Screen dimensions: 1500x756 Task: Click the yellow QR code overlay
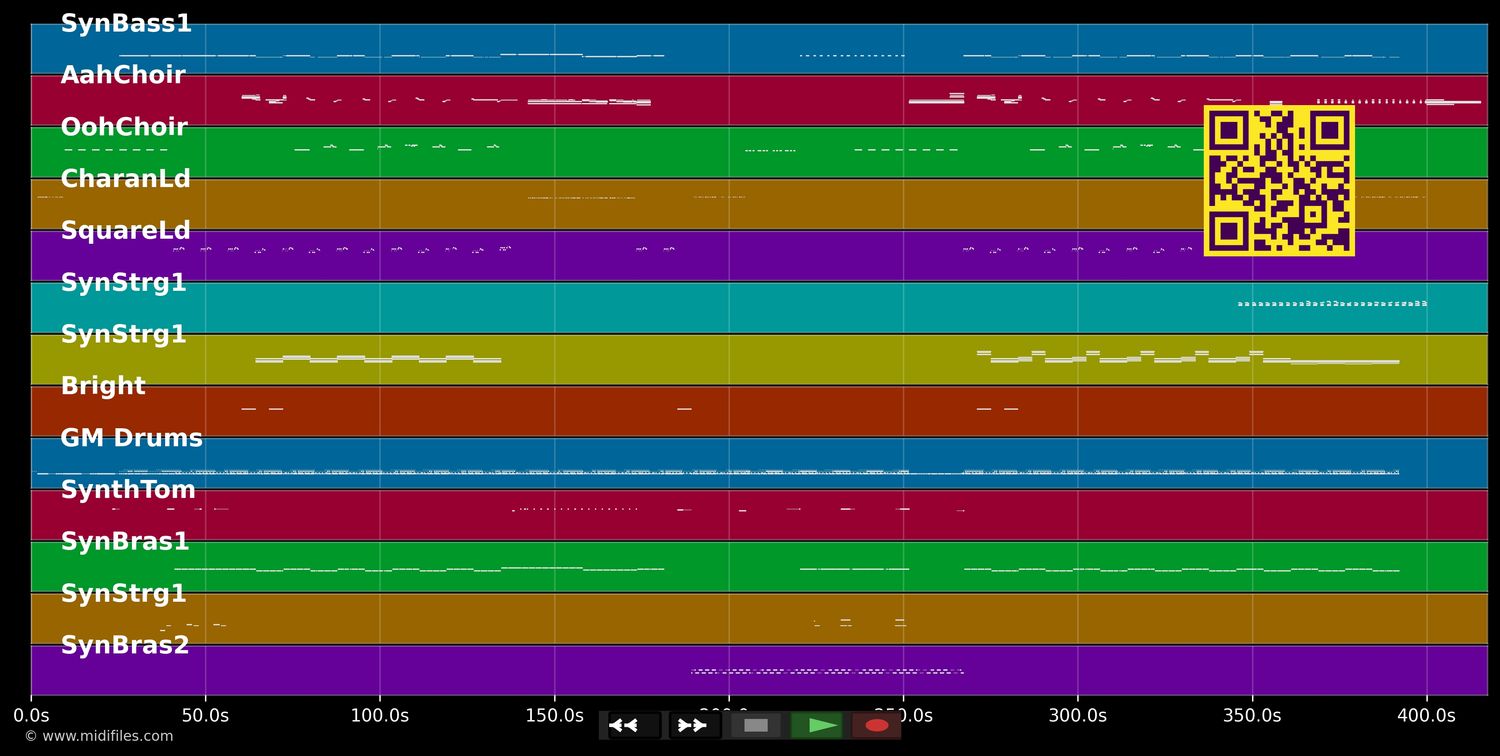[x=1278, y=182]
